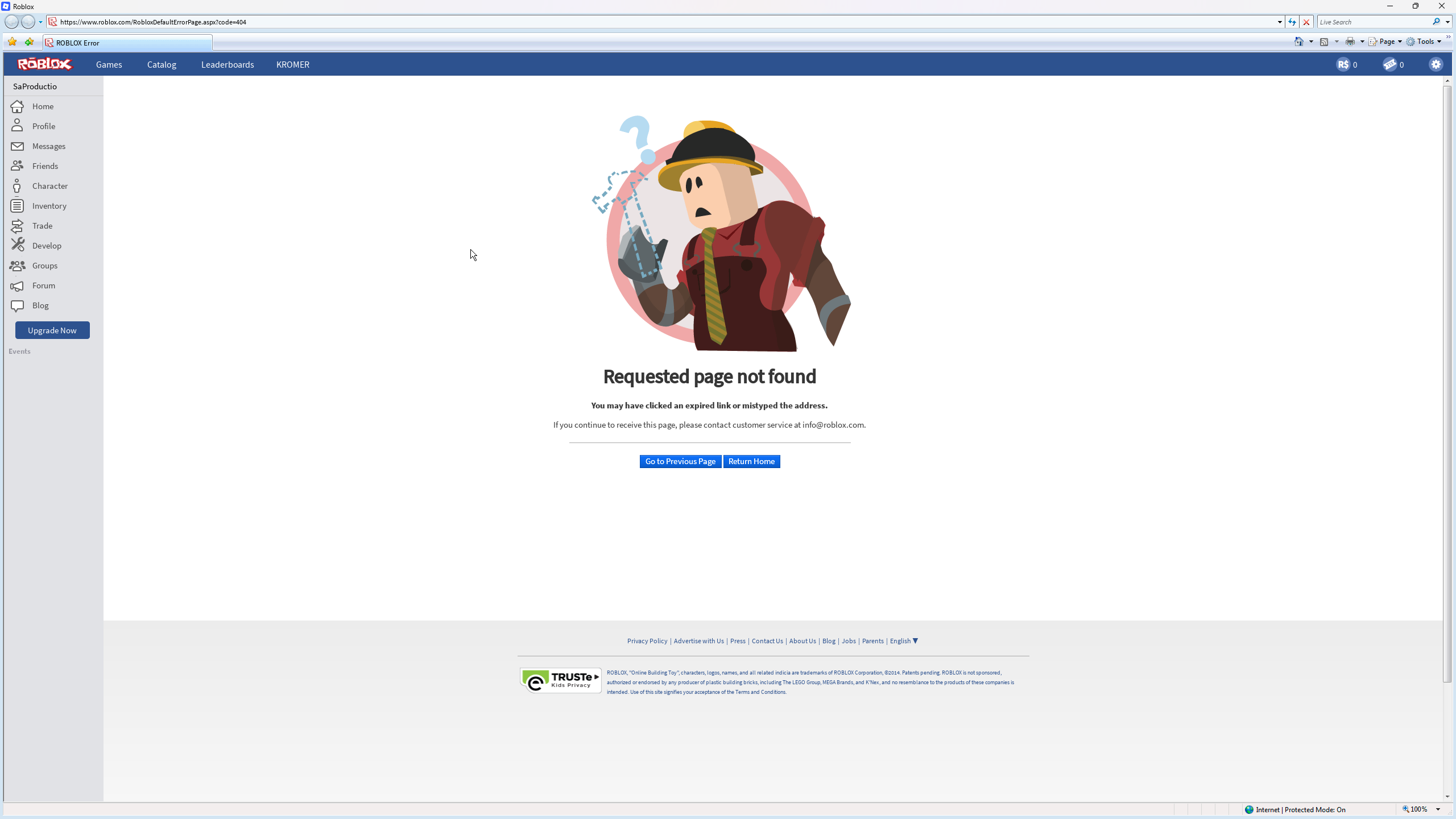Click the Friends icon in sidebar
The height and width of the screenshot is (819, 1456).
click(x=17, y=166)
